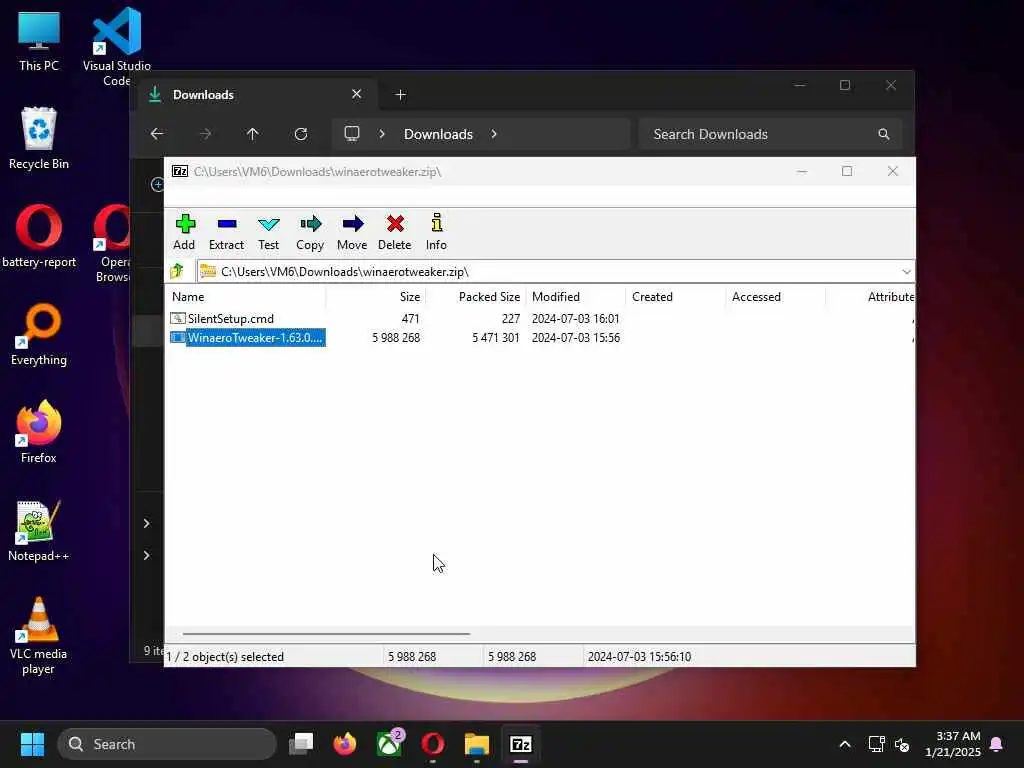
Task: Open the clock and date flyout
Action: tap(952, 744)
